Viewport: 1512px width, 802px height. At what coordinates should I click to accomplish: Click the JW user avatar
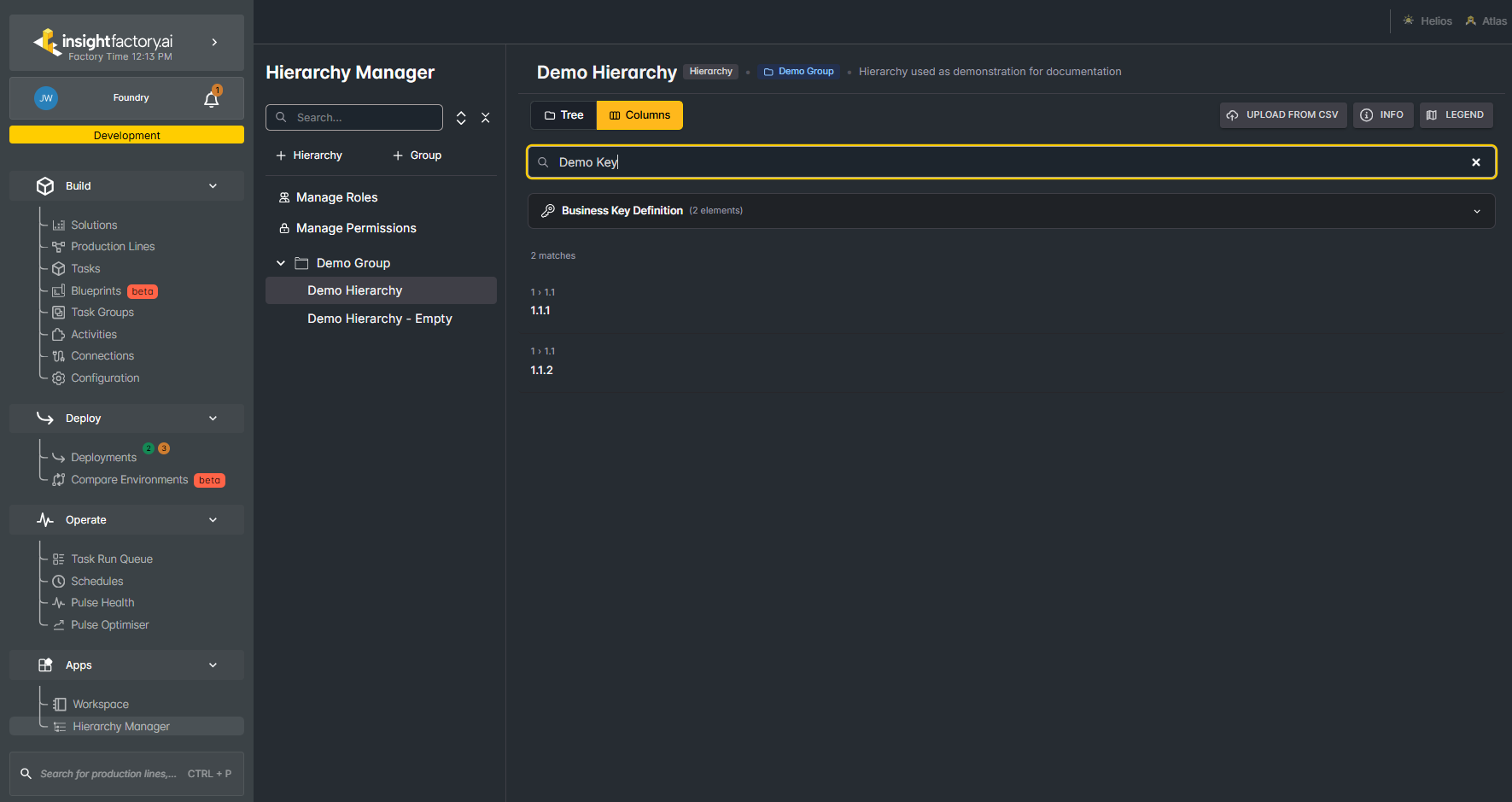coord(46,98)
